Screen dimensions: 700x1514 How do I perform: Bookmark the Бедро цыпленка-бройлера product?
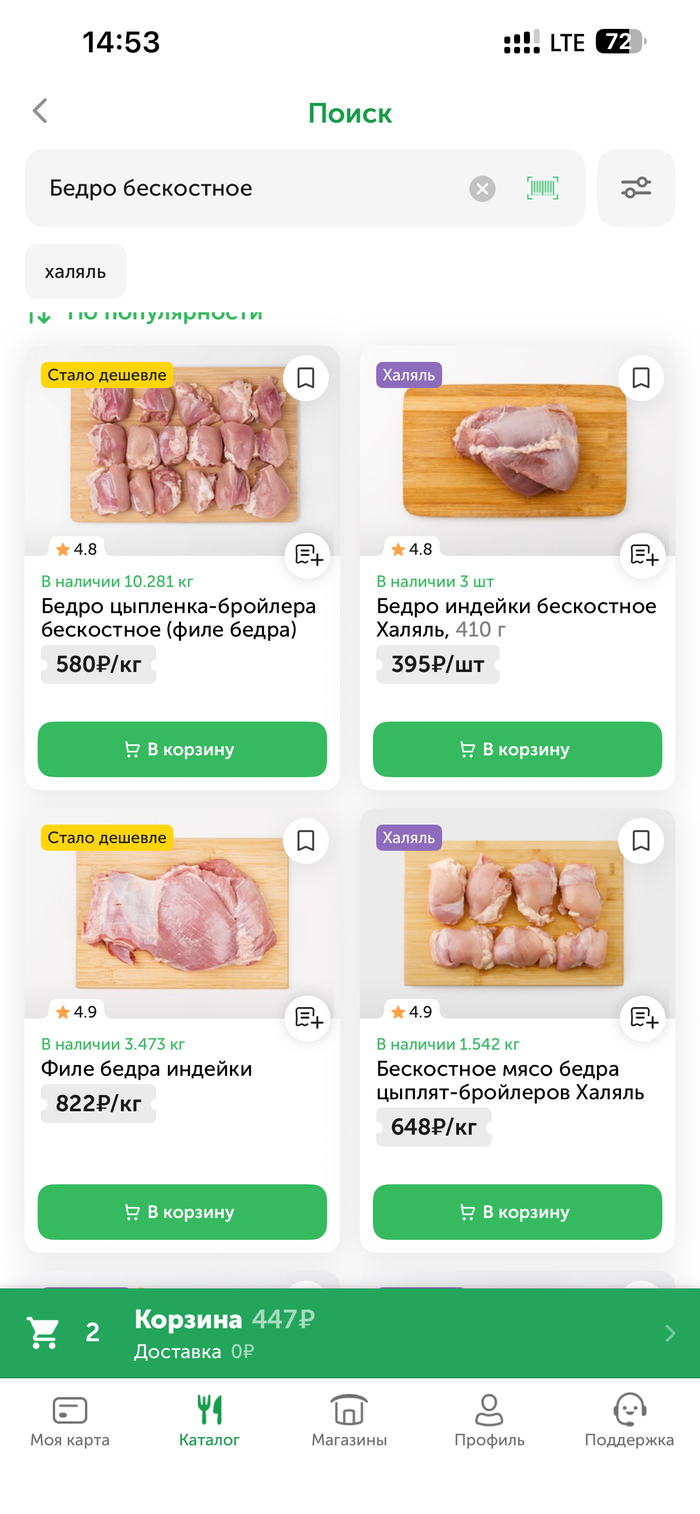[305, 378]
